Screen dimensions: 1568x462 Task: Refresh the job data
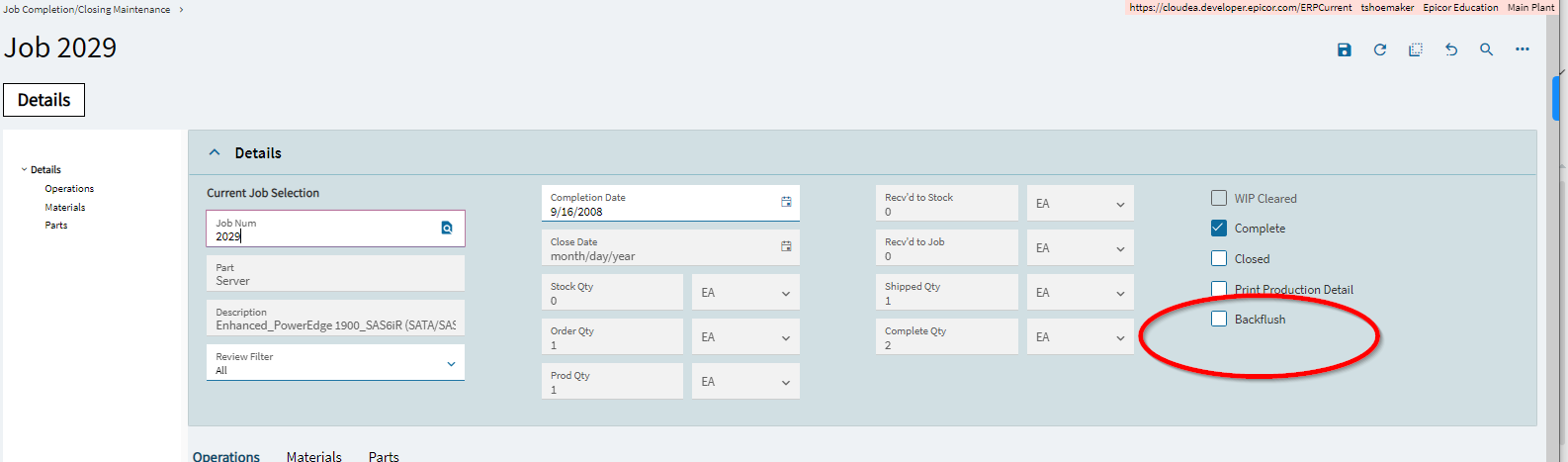(1379, 49)
